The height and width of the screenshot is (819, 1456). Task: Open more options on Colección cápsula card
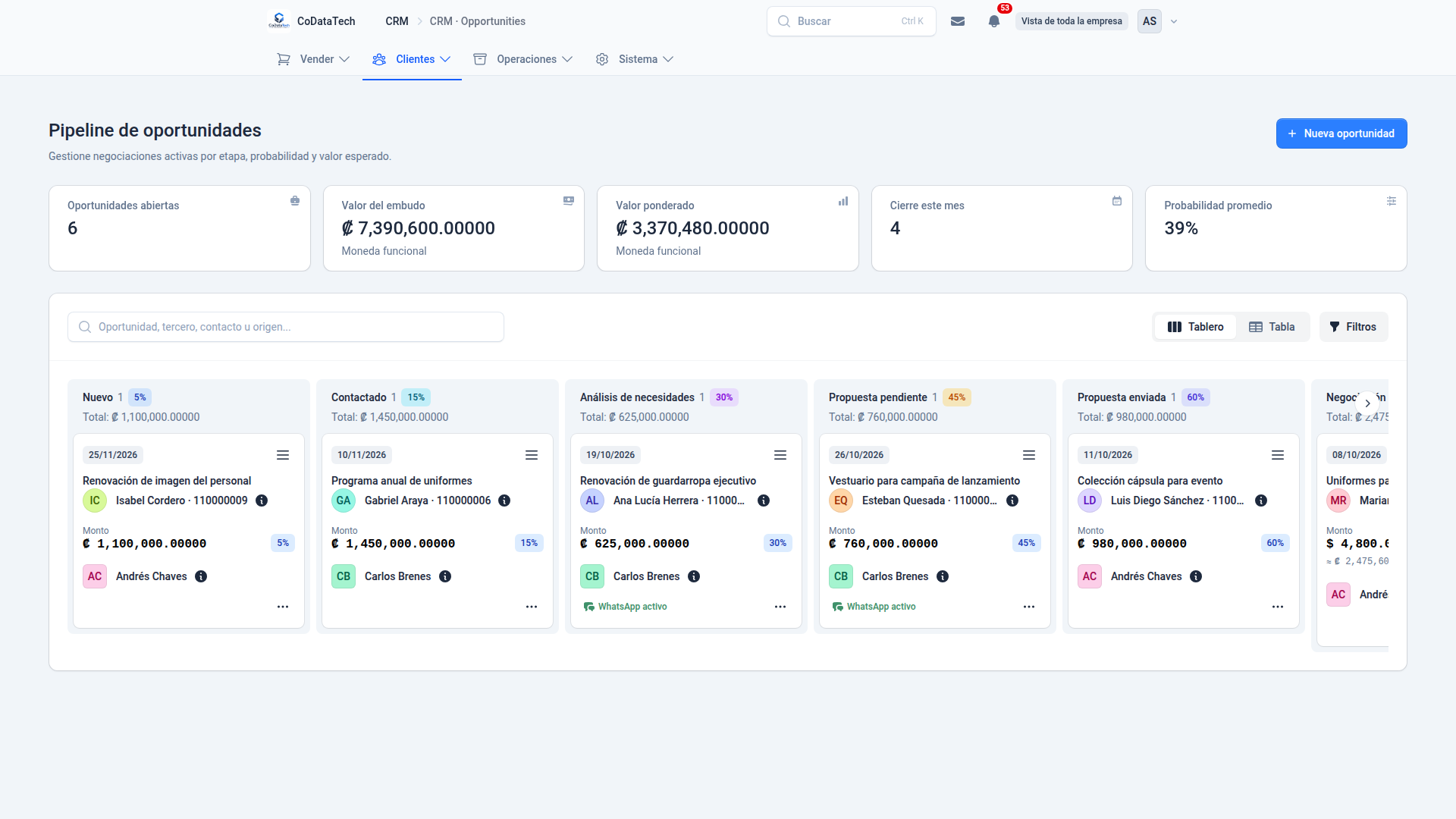[x=1278, y=607]
